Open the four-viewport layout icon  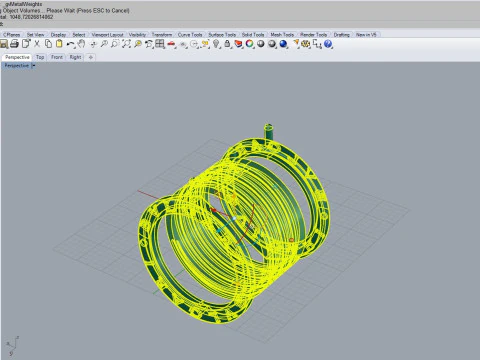[160, 44]
